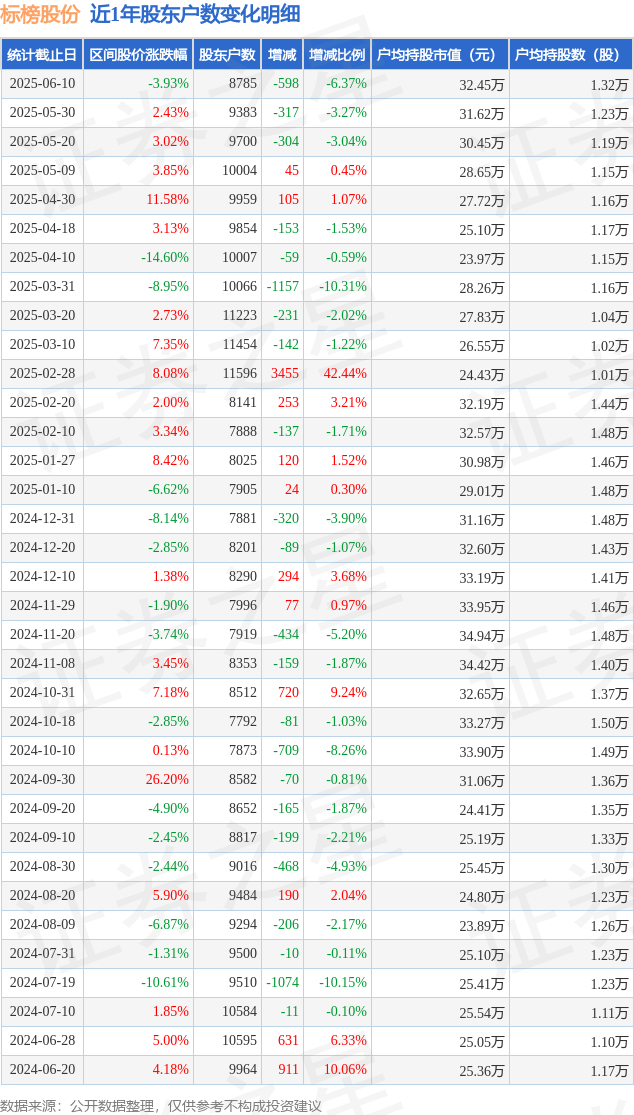The height and width of the screenshot is (1115, 634).
Task: Click the 户均持股数（股） header
Action: coord(571,54)
